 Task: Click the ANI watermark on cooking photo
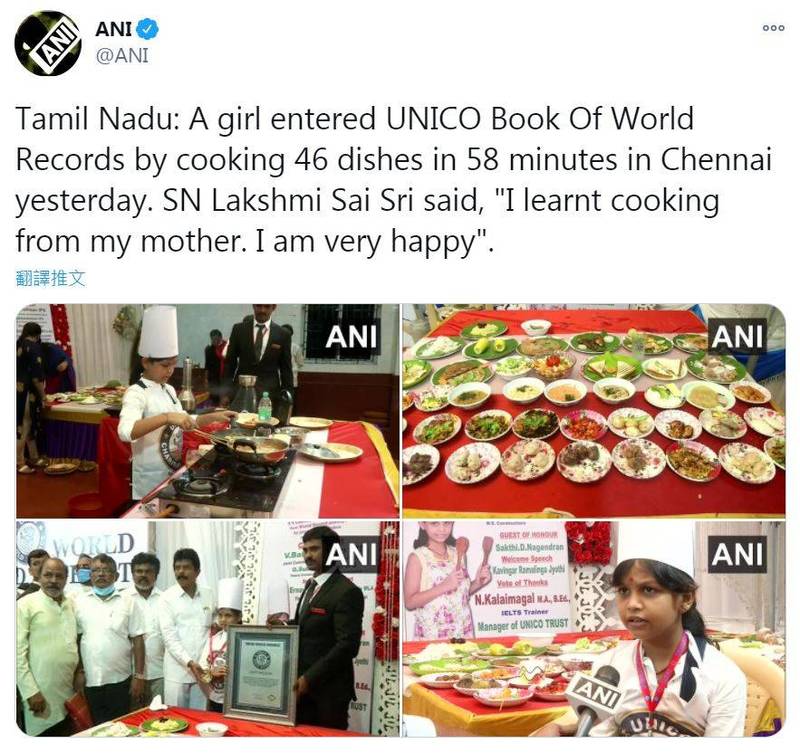(x=352, y=337)
